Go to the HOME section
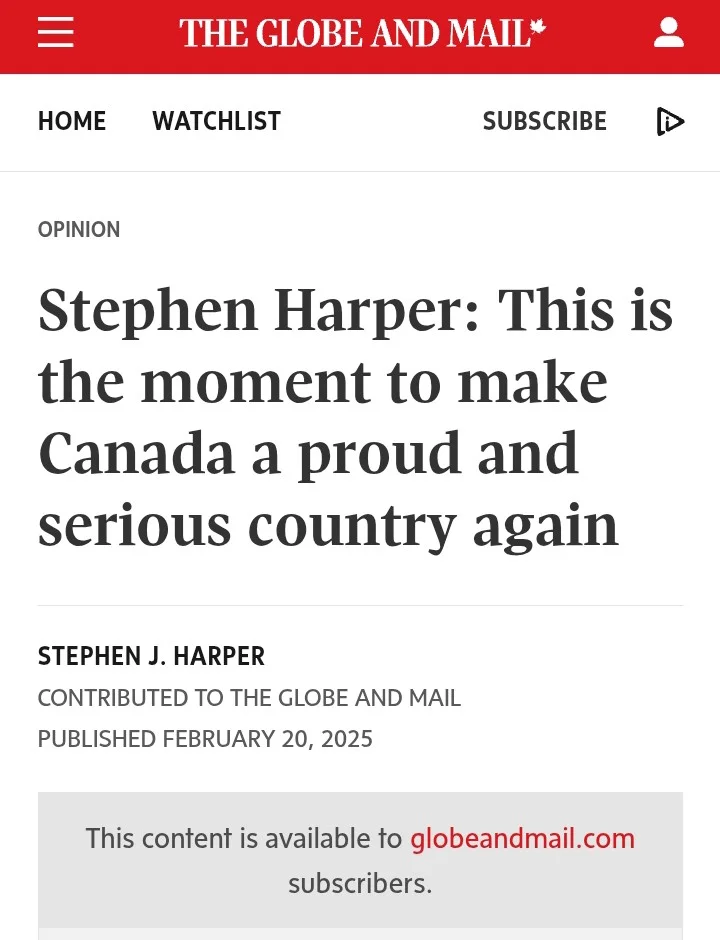The image size is (720, 940). [x=72, y=122]
